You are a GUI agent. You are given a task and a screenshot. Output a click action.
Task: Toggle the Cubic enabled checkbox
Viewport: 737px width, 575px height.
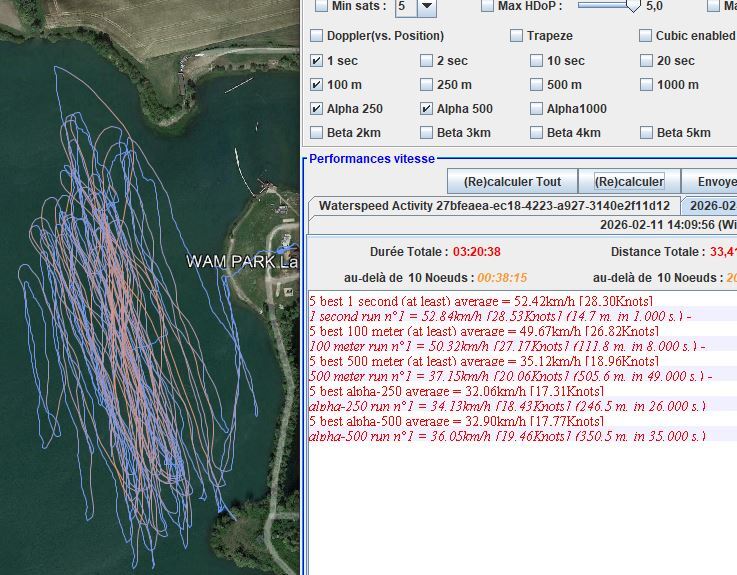pyautogui.click(x=646, y=36)
